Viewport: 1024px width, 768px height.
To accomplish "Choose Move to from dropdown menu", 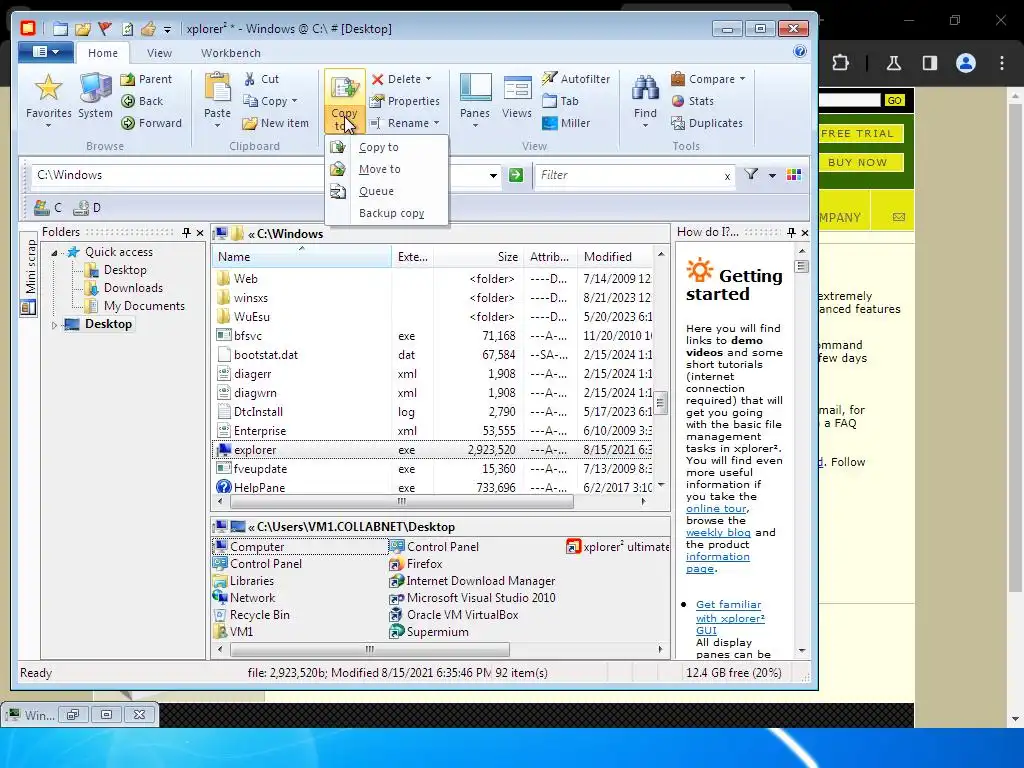I will click(x=387, y=169).
